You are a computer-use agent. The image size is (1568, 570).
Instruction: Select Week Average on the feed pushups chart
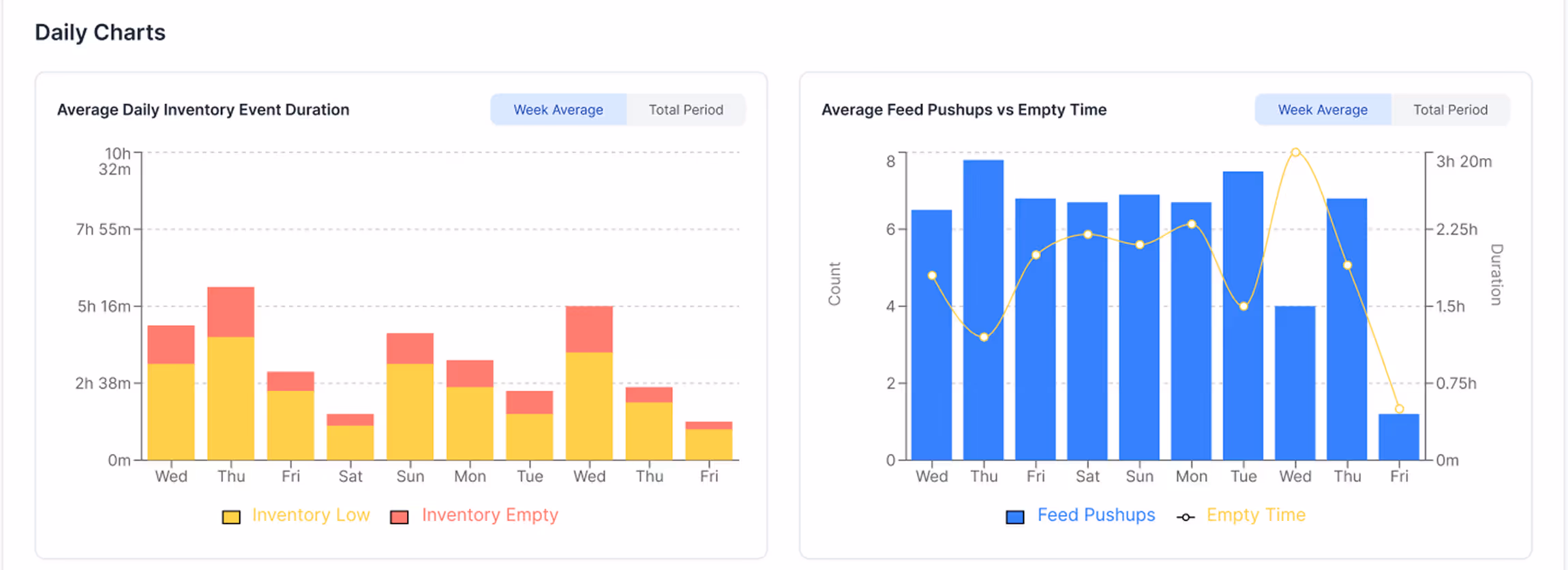pyautogui.click(x=1323, y=109)
